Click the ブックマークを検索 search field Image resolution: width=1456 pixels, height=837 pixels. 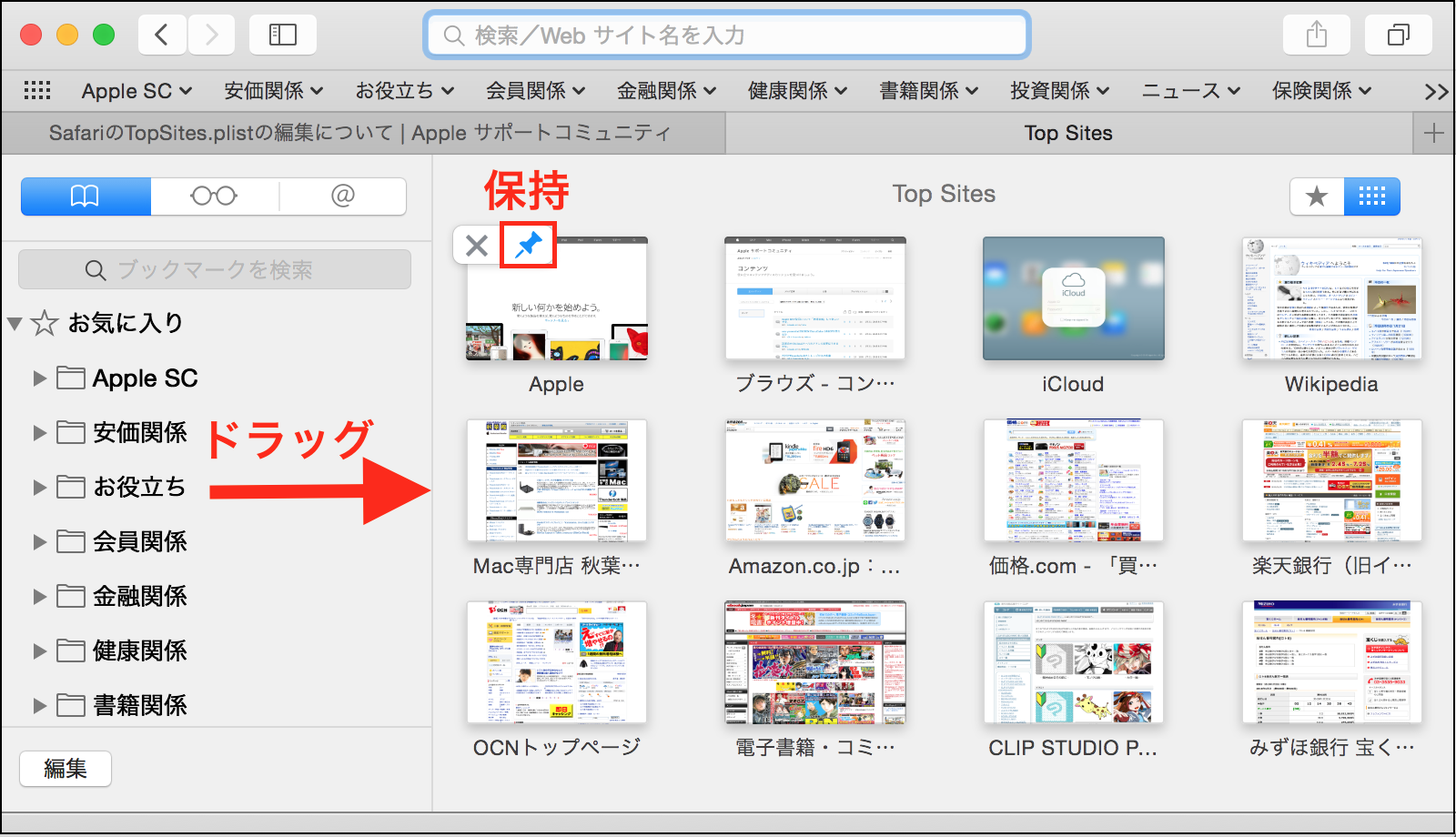click(215, 269)
